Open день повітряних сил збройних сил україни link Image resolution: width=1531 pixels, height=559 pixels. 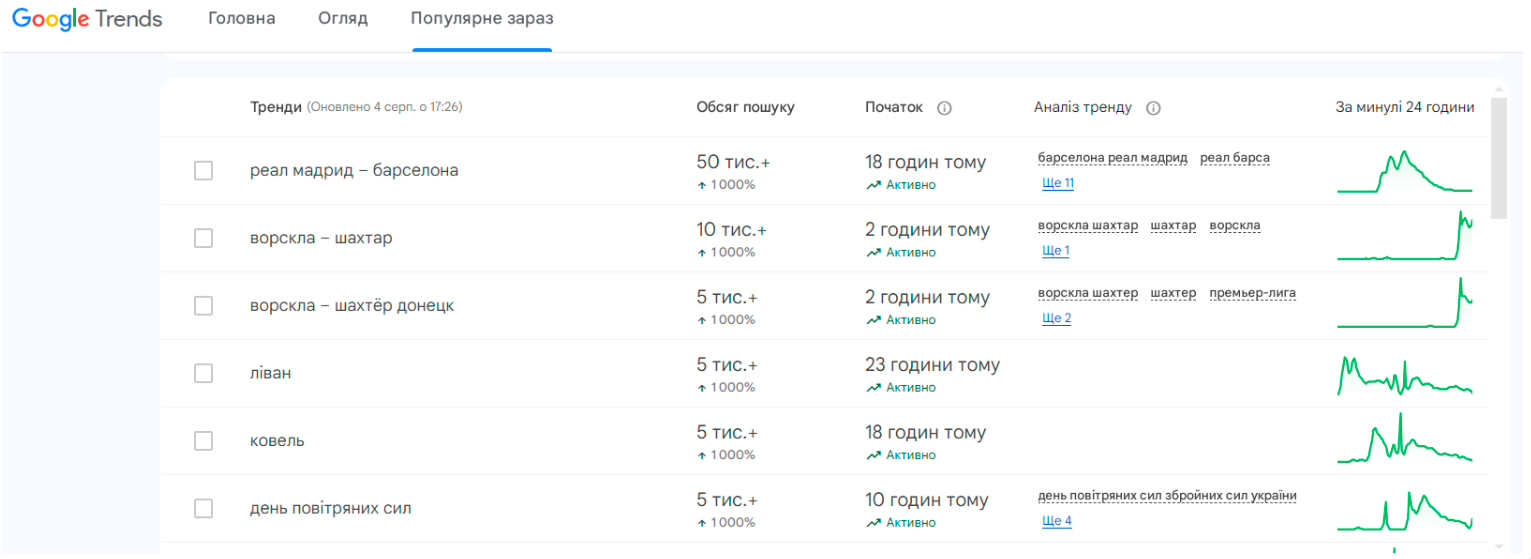click(x=1167, y=496)
